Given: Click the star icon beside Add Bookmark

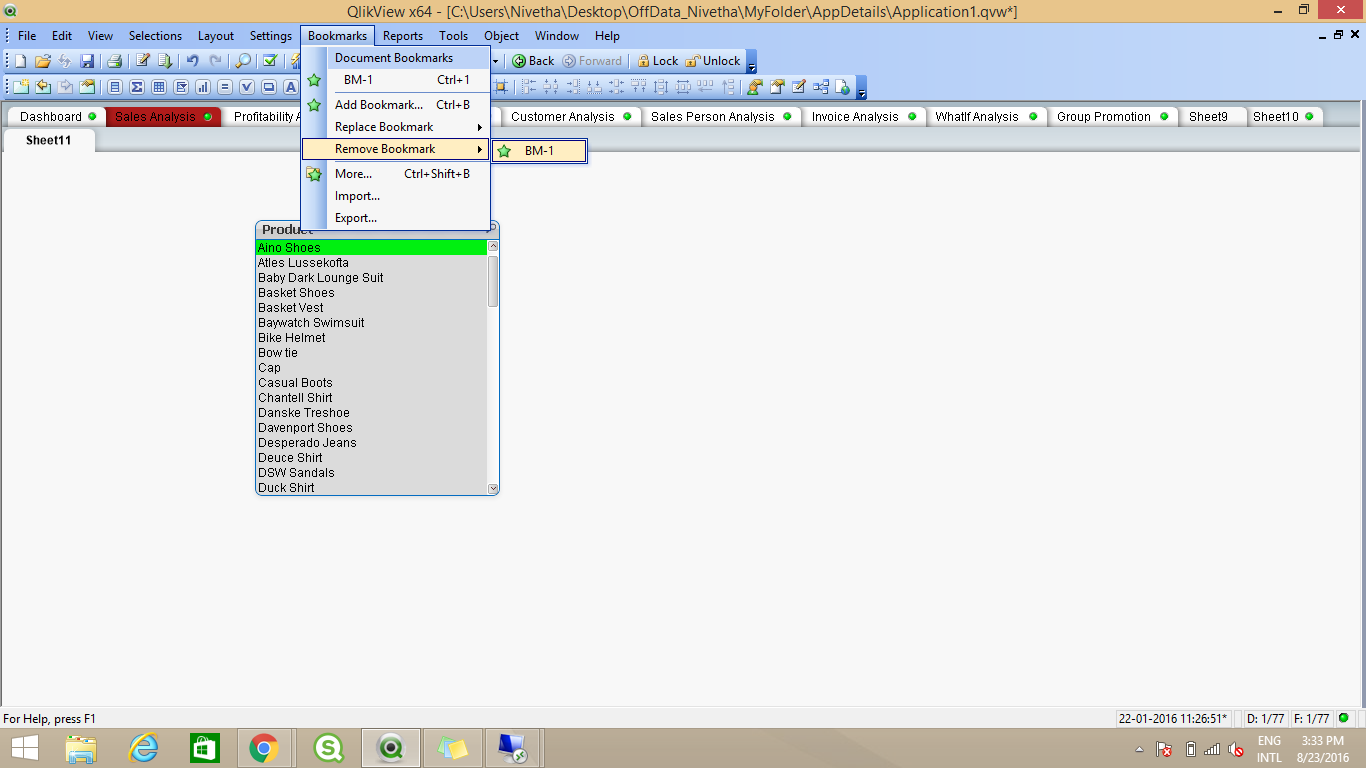Looking at the screenshot, I should pyautogui.click(x=314, y=105).
